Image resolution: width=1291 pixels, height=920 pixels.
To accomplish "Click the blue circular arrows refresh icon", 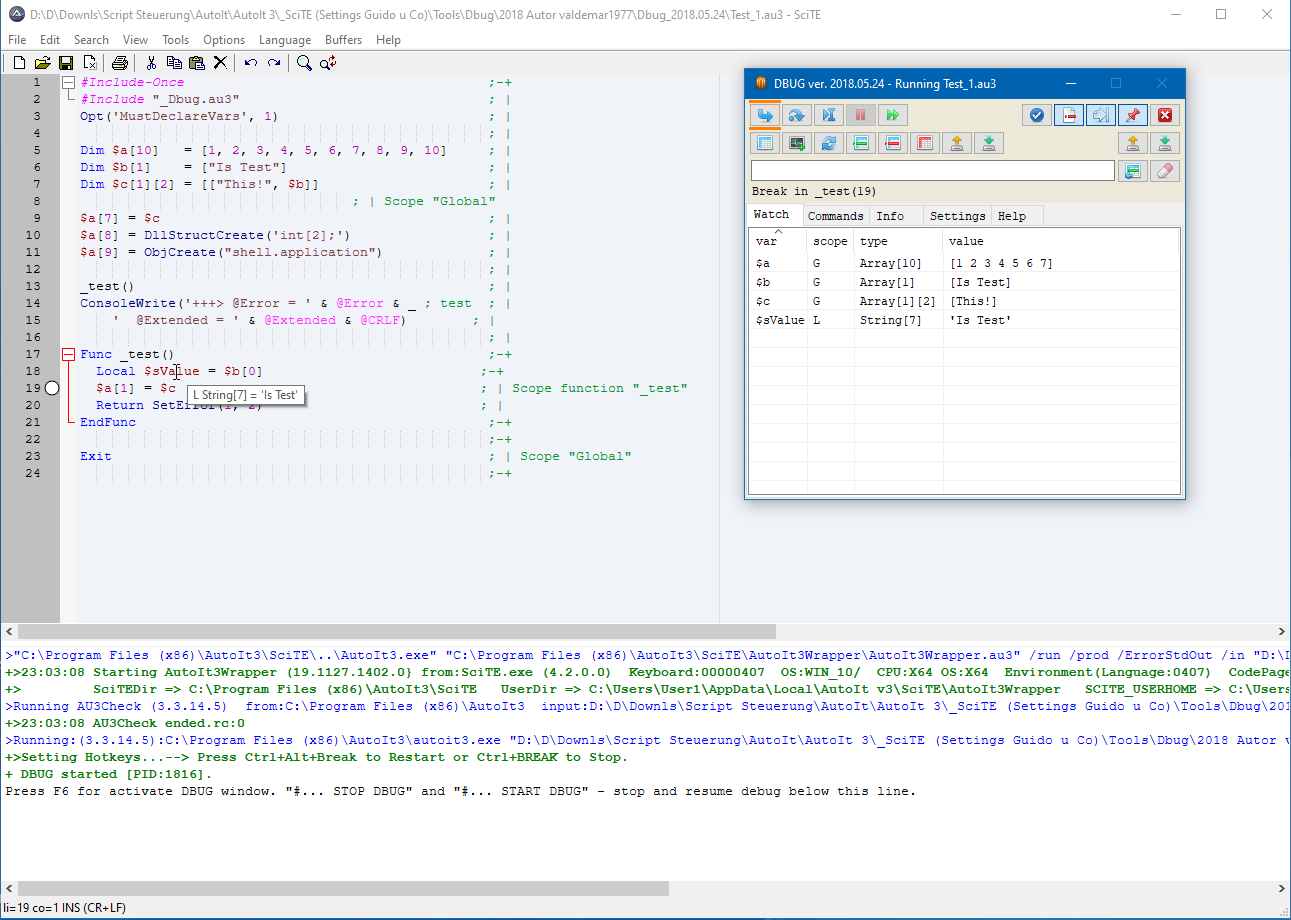I will point(829,143).
